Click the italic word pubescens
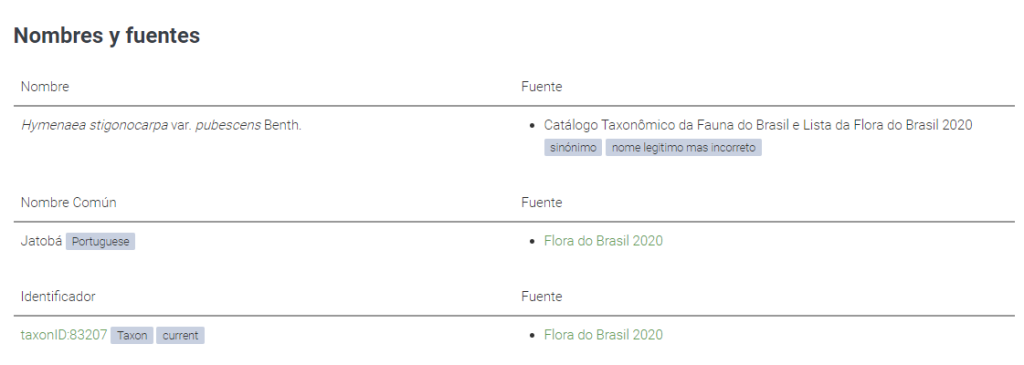The height and width of the screenshot is (365, 1024). (228, 125)
